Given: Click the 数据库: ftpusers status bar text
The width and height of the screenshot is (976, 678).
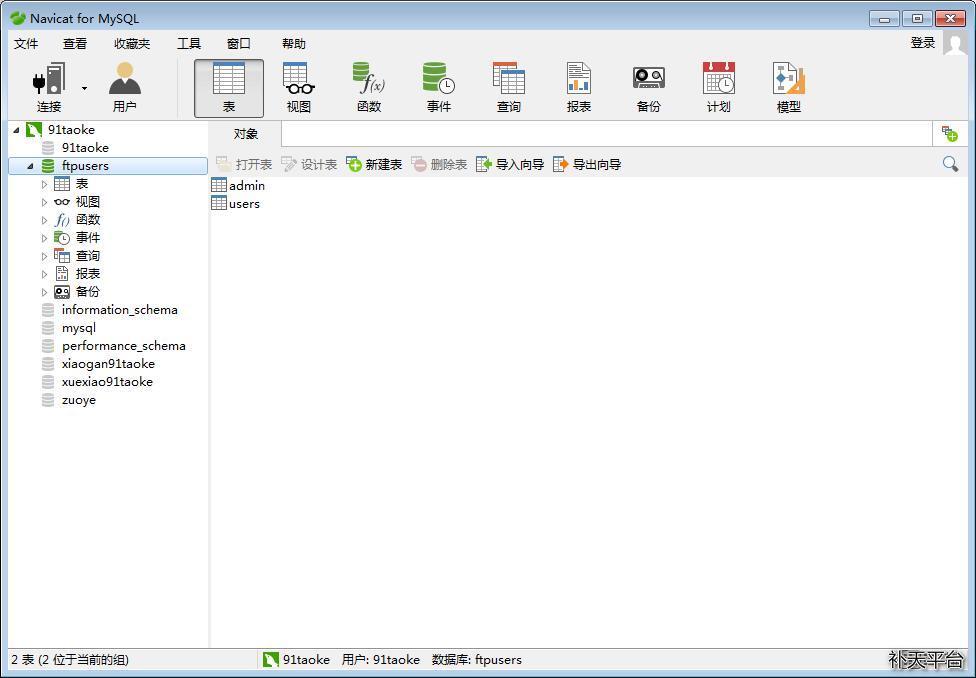Looking at the screenshot, I should click(477, 659).
